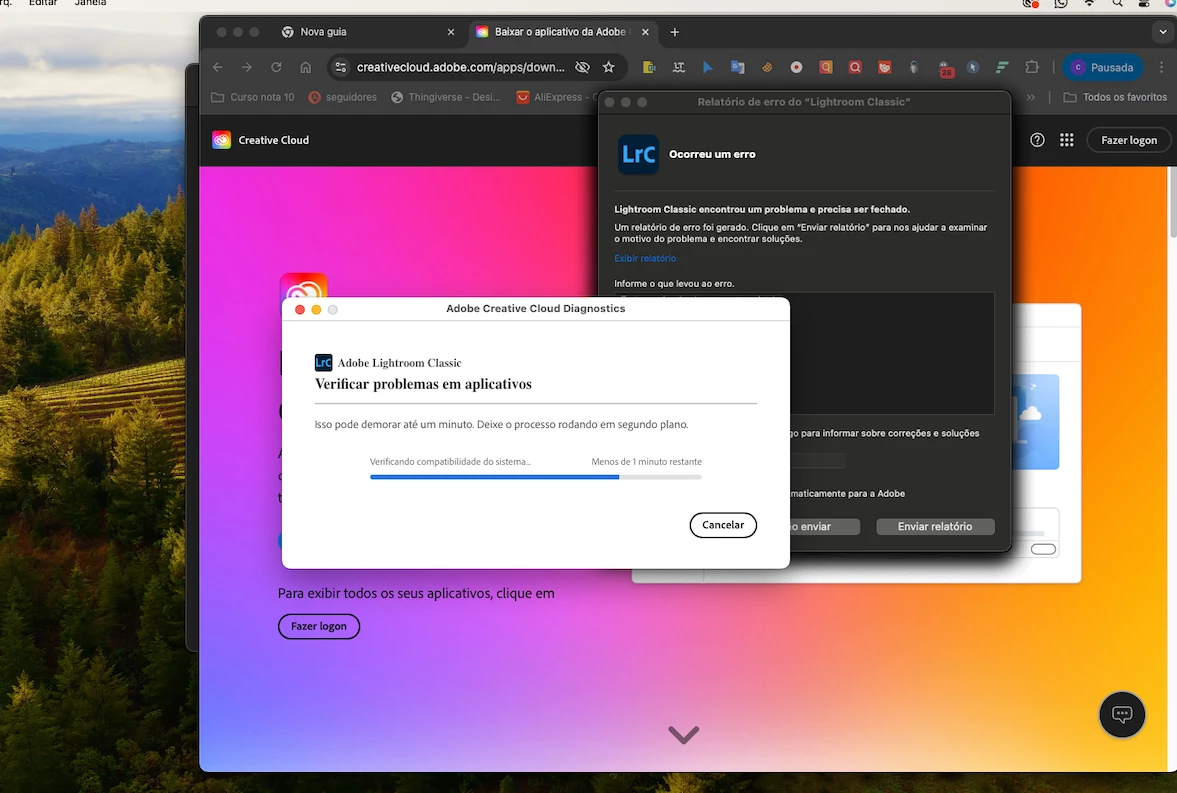Open the Chrome three-dot menu
This screenshot has height=793, width=1177.
[1161, 67]
